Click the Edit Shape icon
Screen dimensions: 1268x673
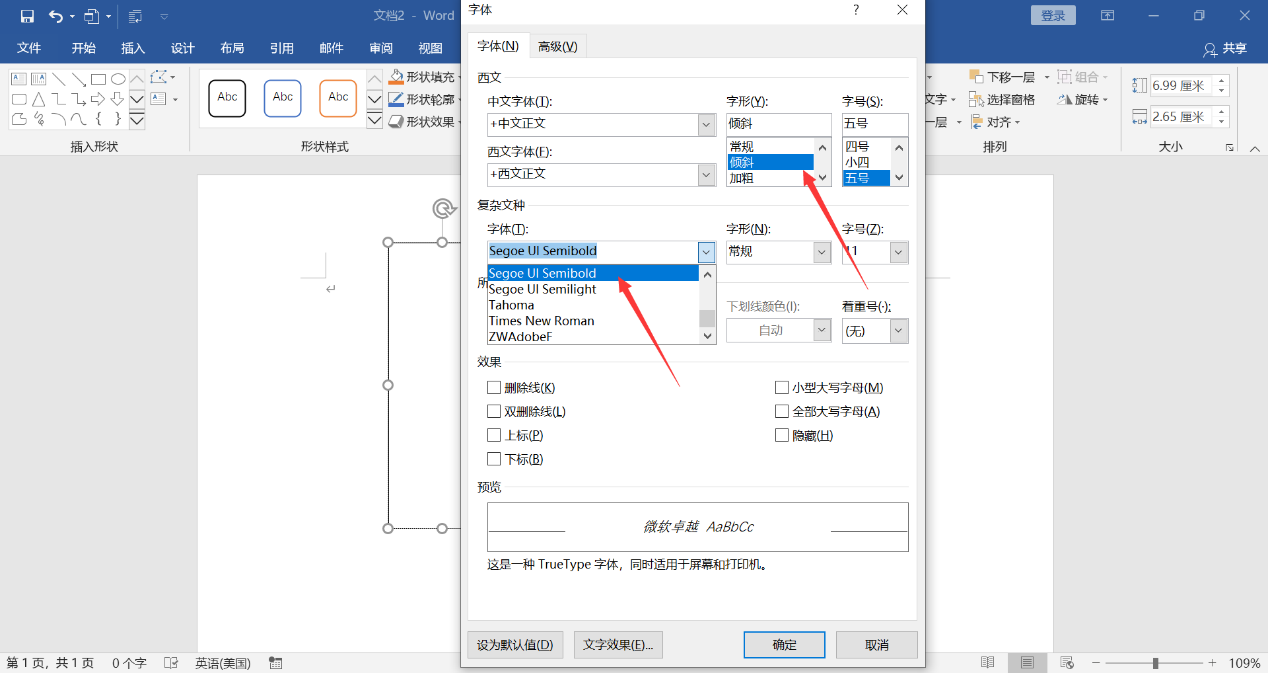(x=158, y=77)
